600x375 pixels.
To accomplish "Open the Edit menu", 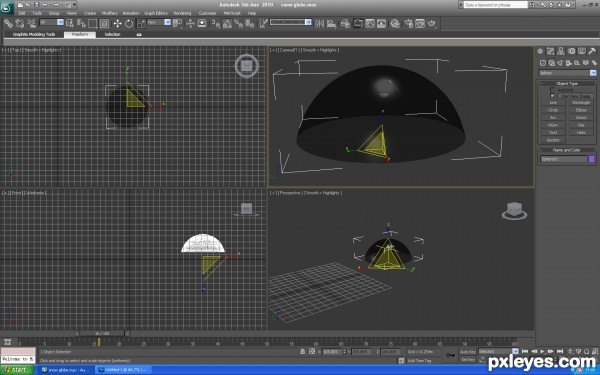I will click(22, 13).
